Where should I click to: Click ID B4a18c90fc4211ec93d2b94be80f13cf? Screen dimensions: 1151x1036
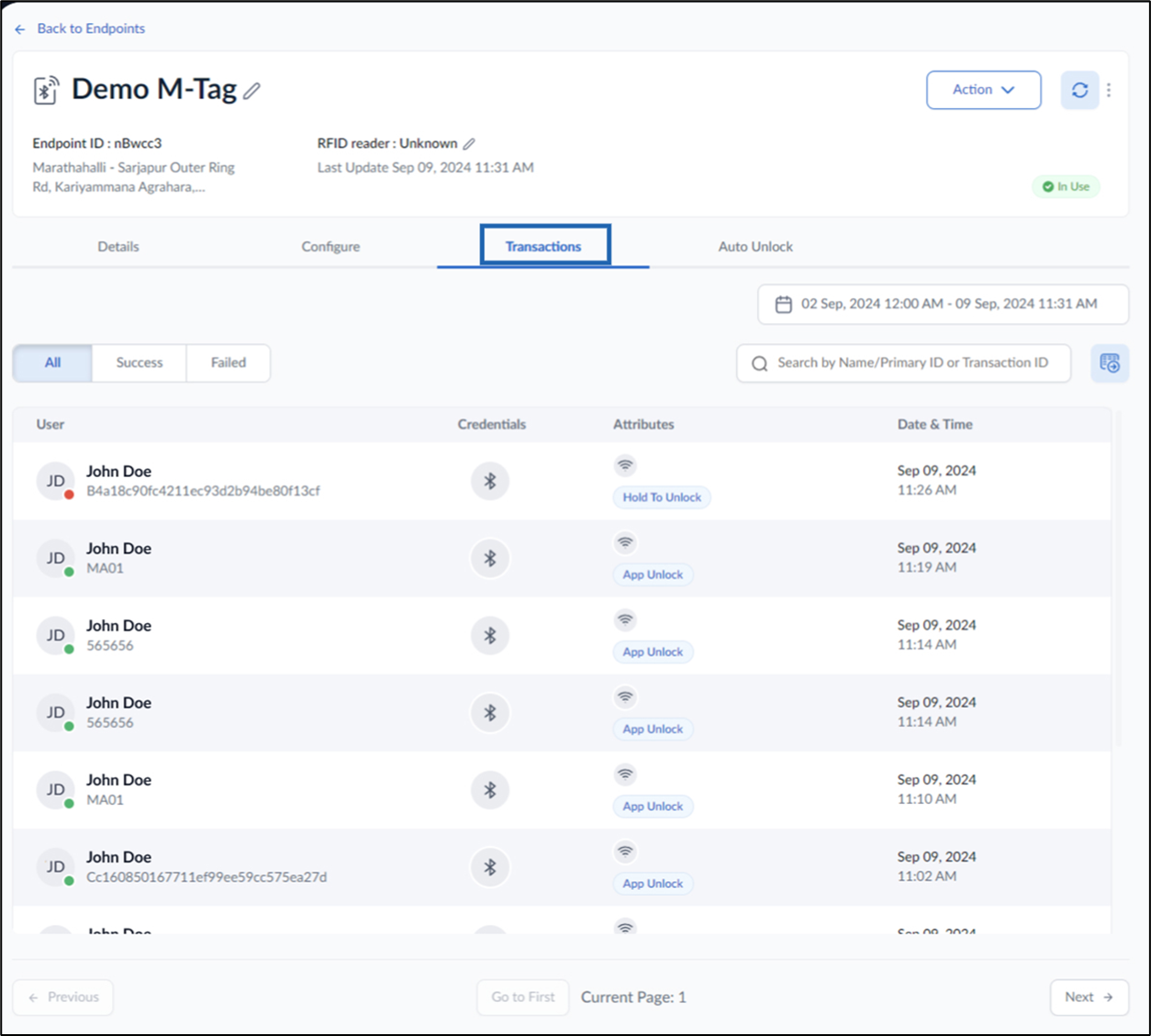click(203, 491)
